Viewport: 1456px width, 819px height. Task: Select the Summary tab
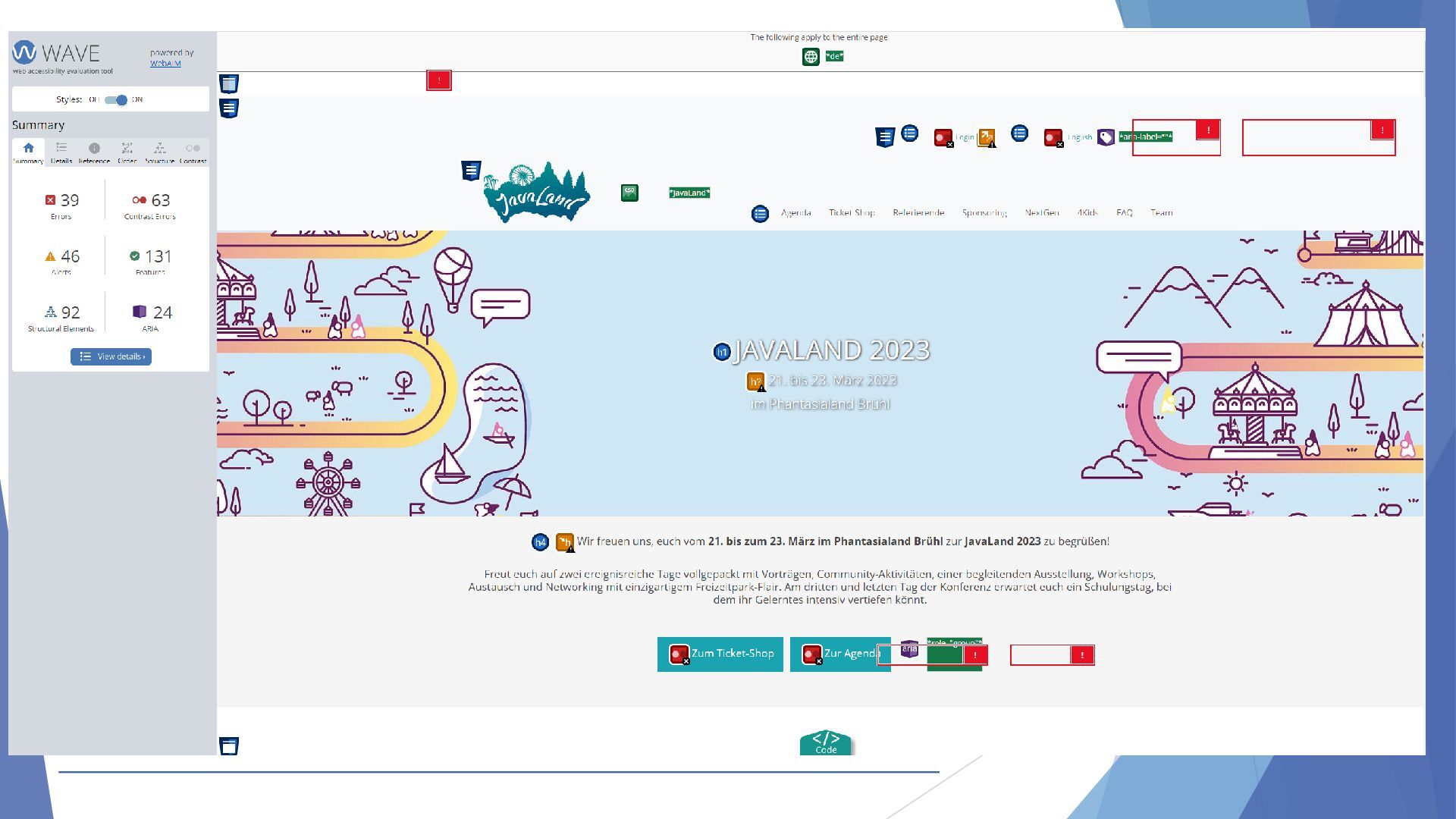click(x=28, y=152)
